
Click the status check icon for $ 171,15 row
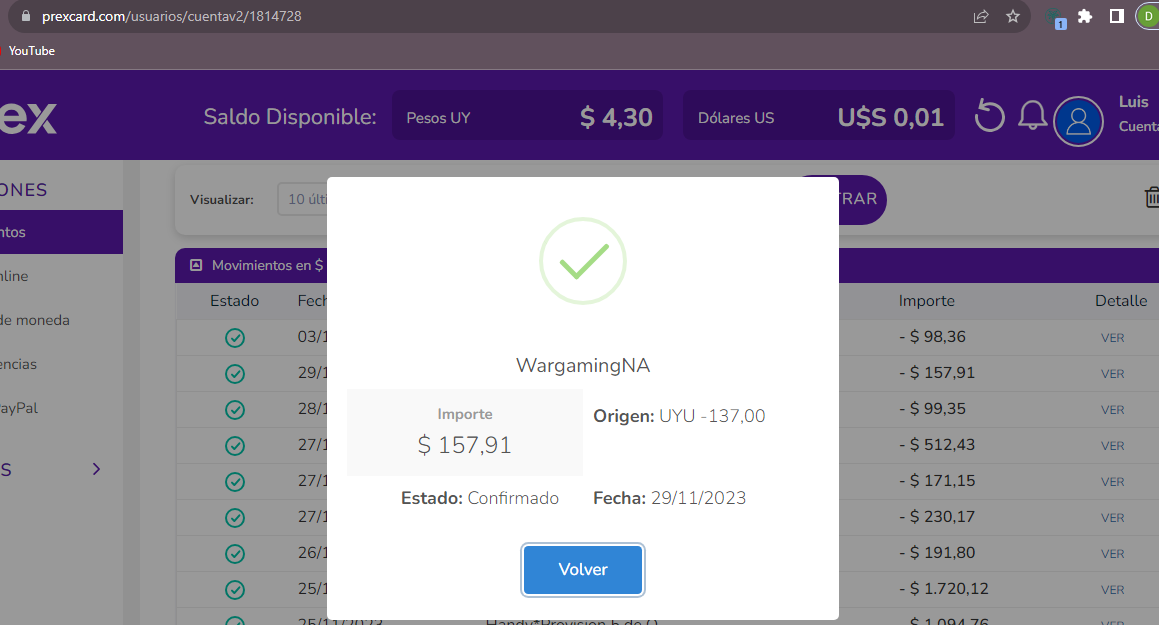235,482
